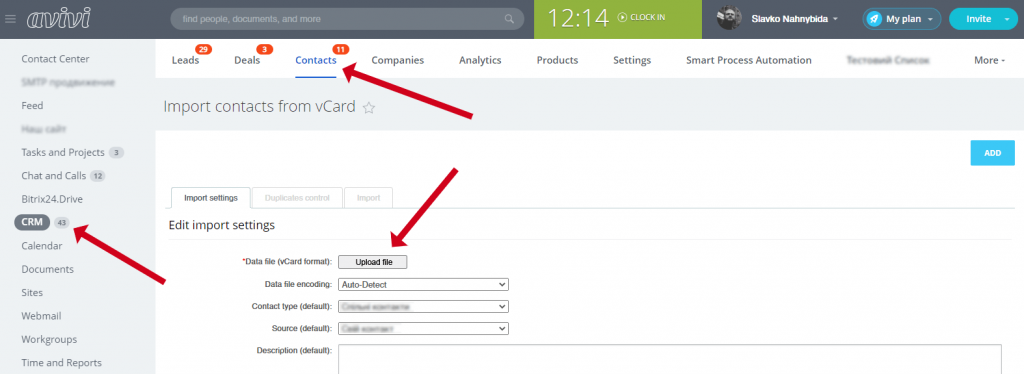
Task: Open Webmail in sidebar
Action: click(41, 316)
